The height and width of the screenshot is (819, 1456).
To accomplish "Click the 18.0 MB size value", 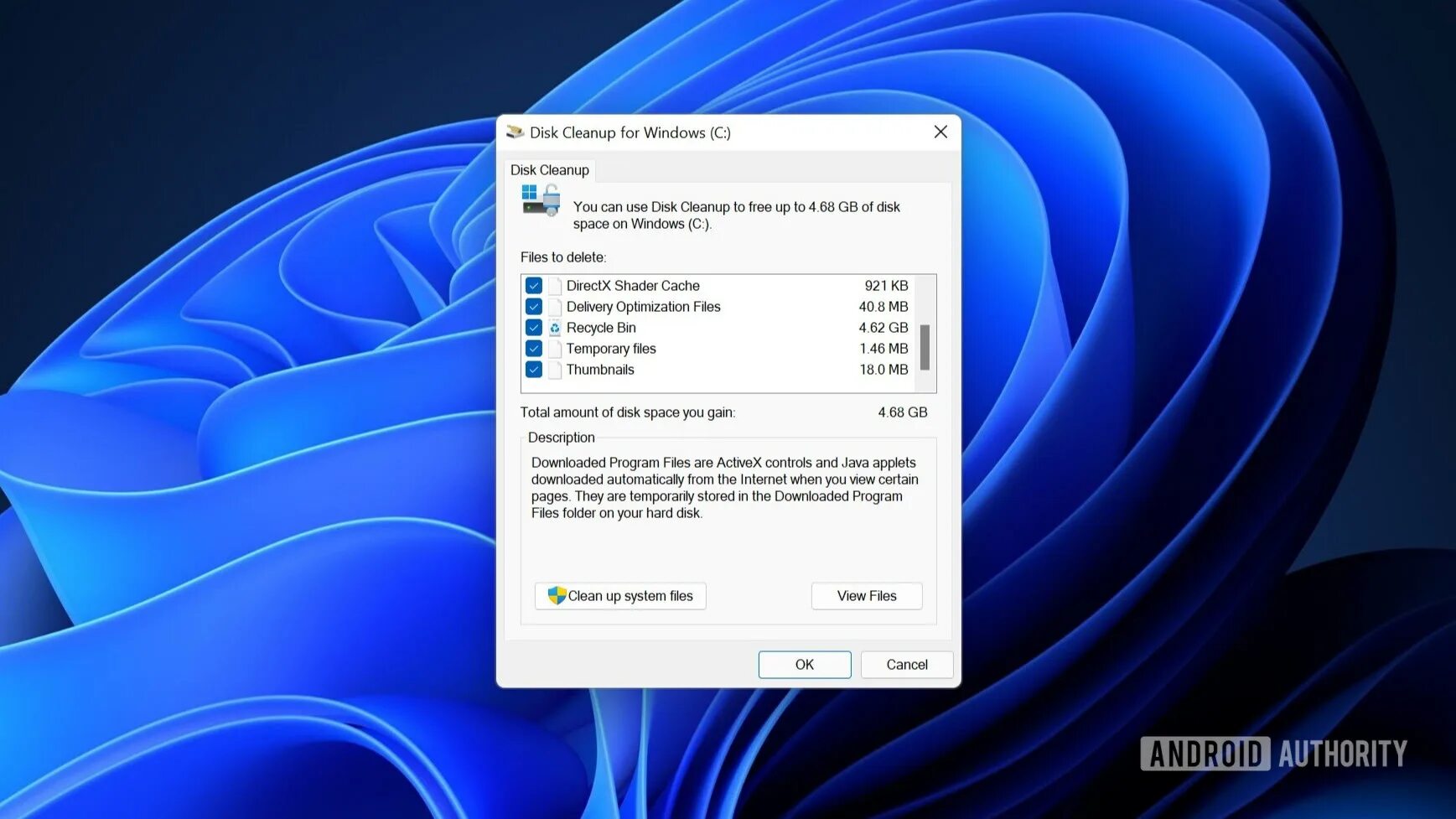I will (883, 370).
